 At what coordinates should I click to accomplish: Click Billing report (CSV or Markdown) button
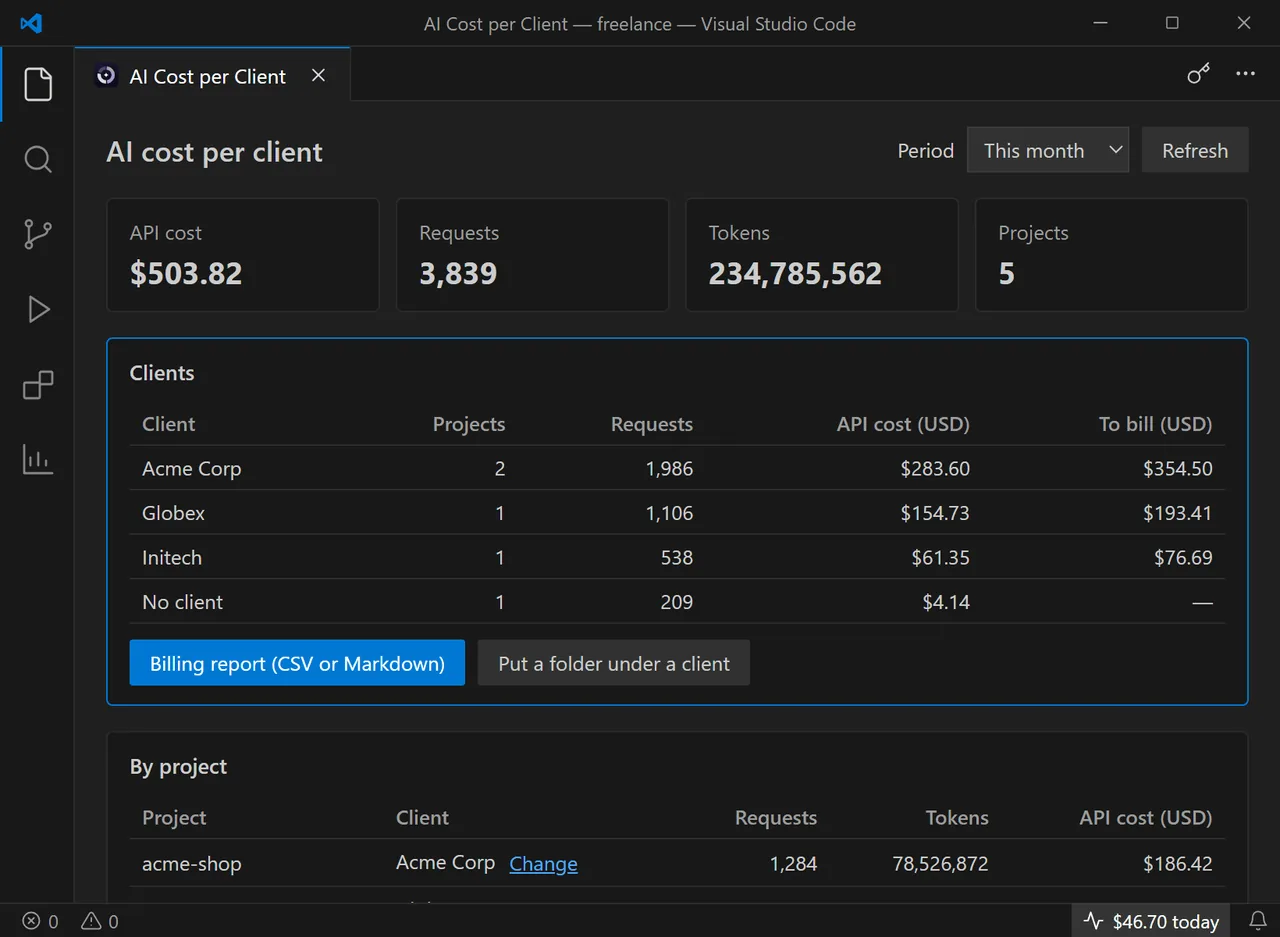pos(297,663)
